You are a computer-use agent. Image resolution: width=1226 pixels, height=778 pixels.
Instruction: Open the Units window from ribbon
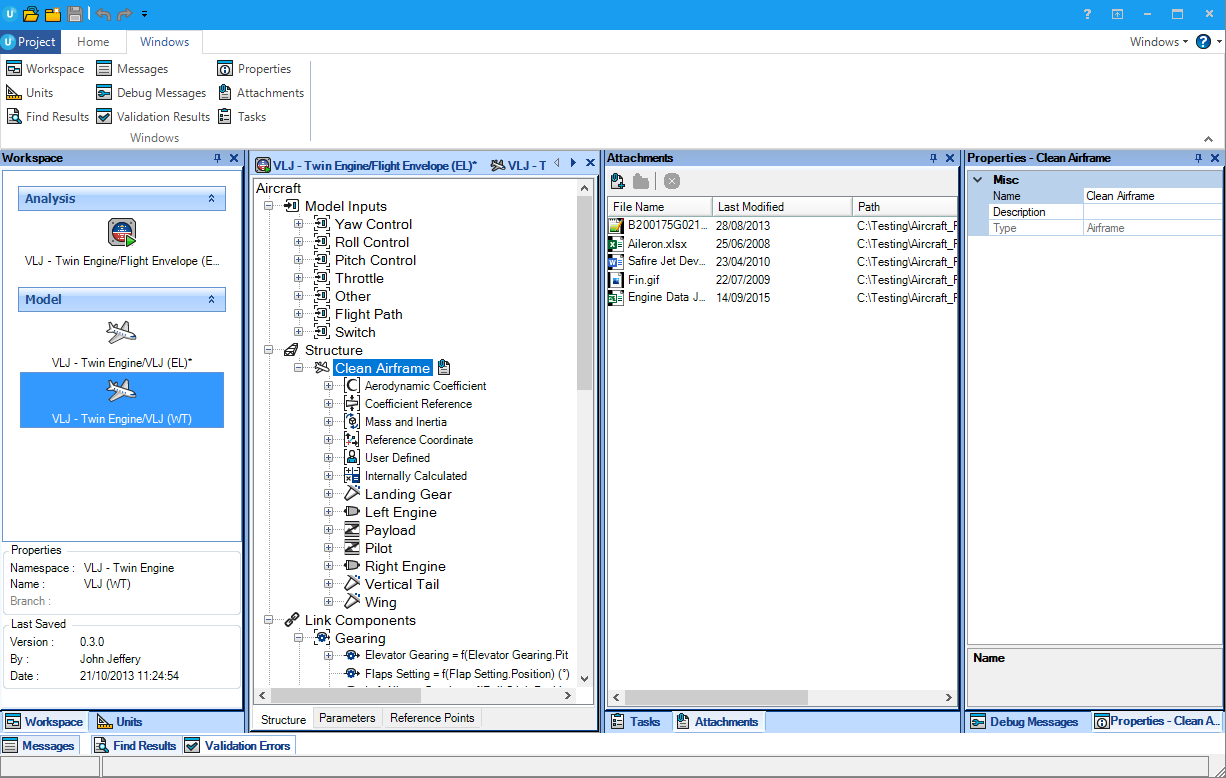tap(30, 93)
